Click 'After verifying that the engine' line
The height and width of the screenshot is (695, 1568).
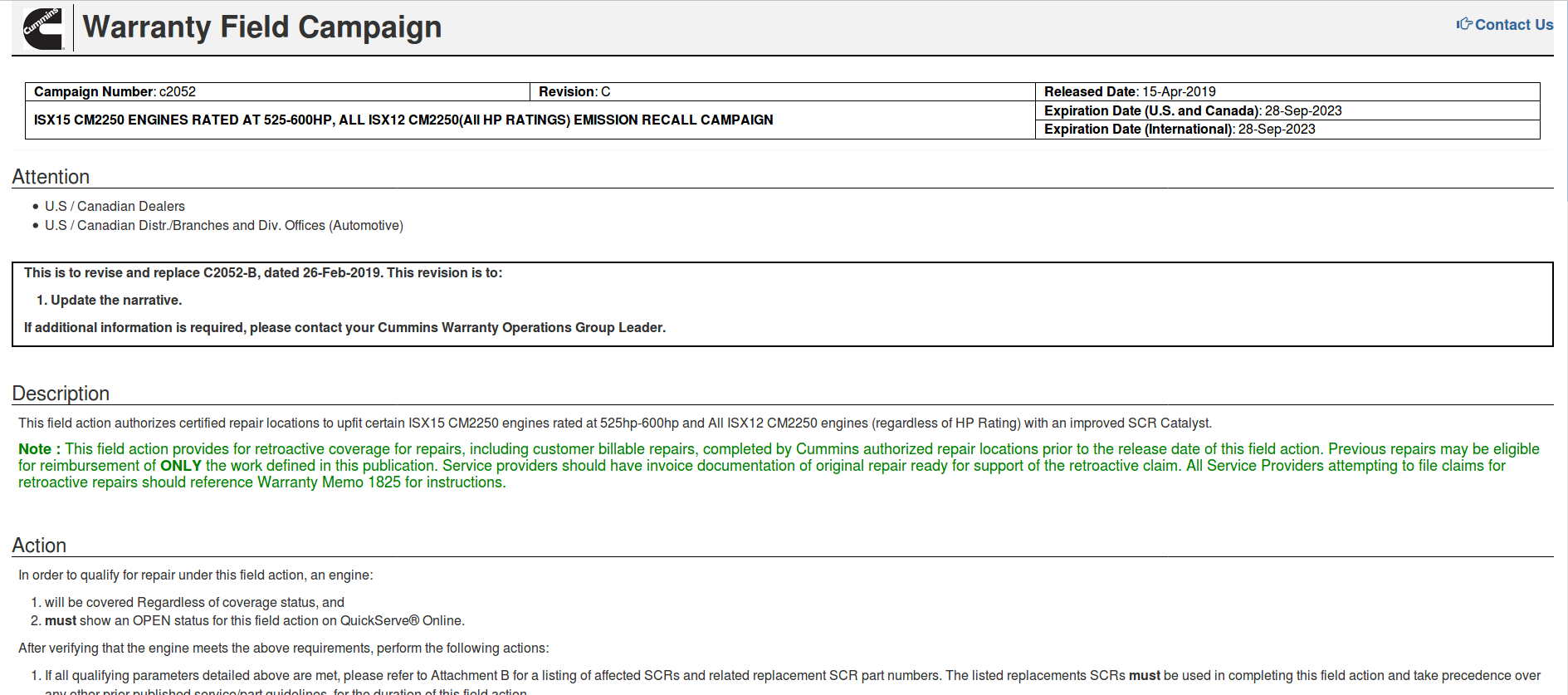click(x=284, y=648)
